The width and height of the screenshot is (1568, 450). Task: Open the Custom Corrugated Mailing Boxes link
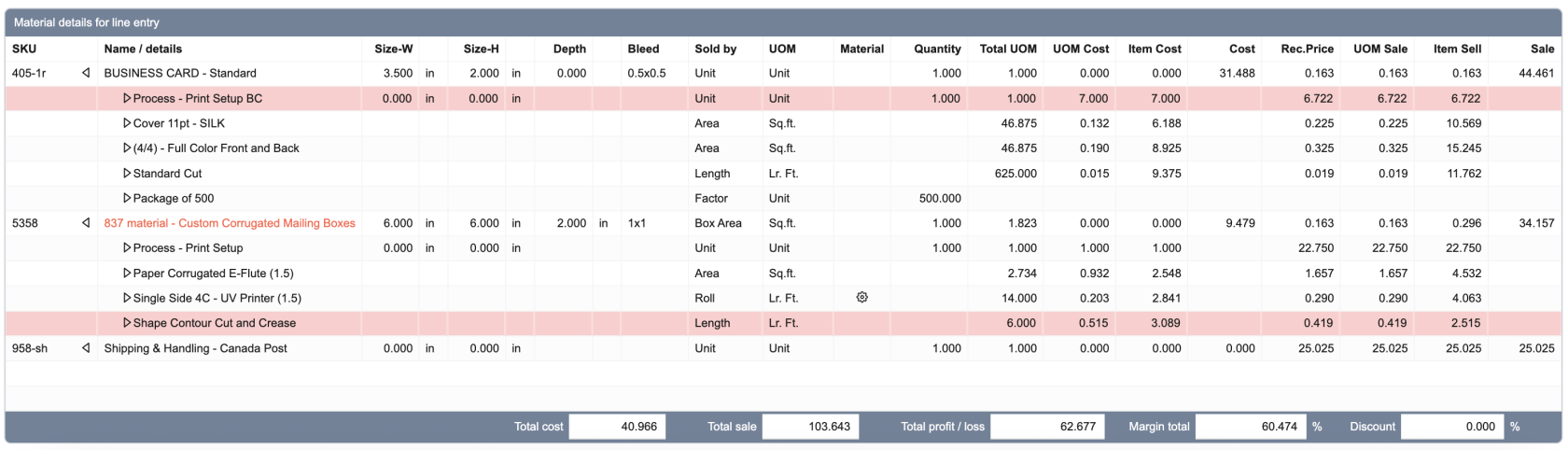pos(230,223)
